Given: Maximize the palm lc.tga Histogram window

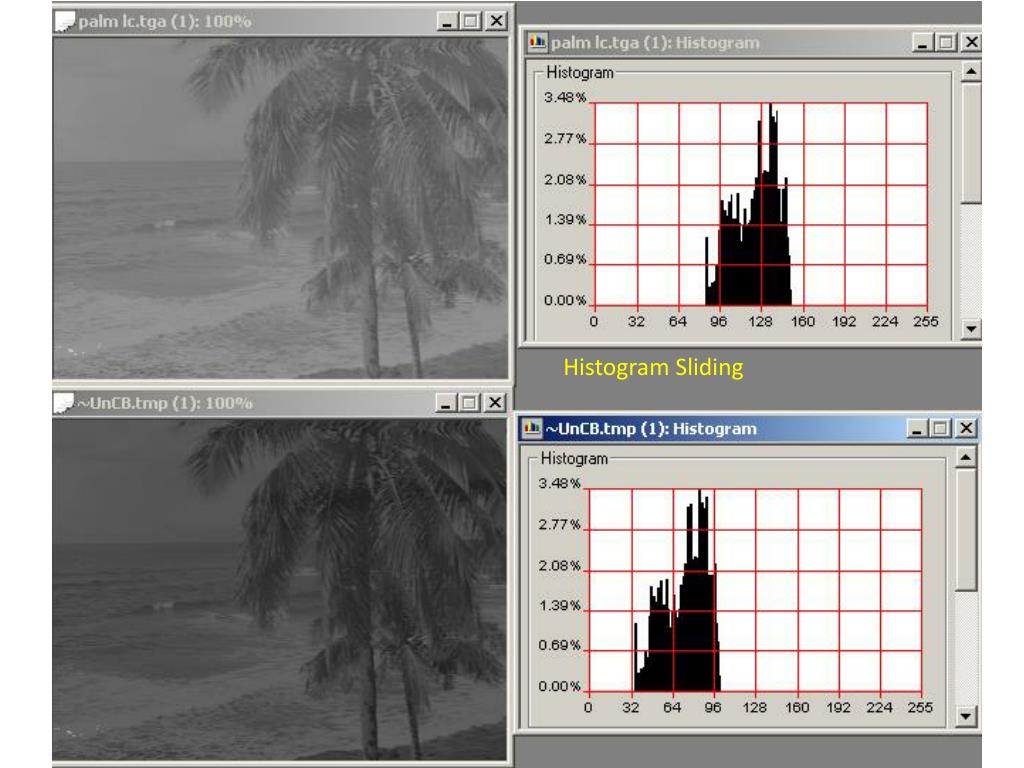Looking at the screenshot, I should [945, 42].
